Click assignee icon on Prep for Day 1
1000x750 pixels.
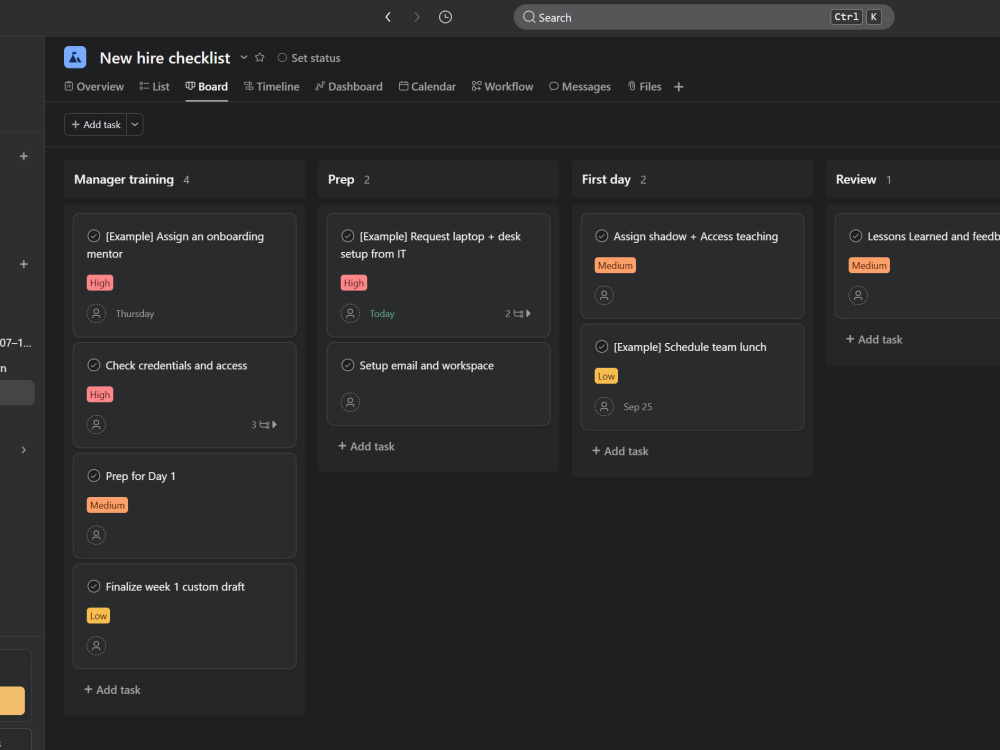(96, 535)
